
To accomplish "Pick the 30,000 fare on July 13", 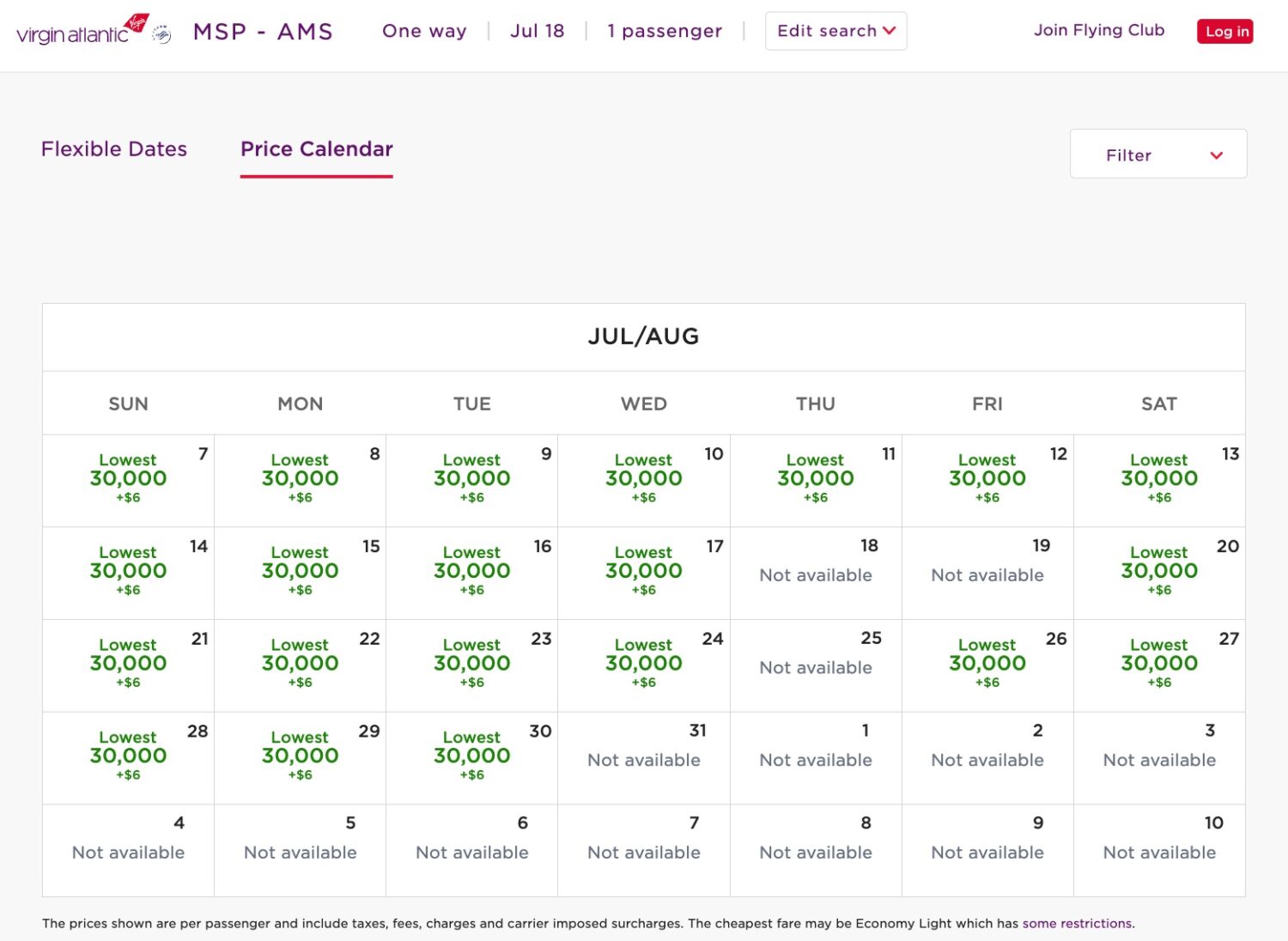I will pyautogui.click(x=1159, y=478).
